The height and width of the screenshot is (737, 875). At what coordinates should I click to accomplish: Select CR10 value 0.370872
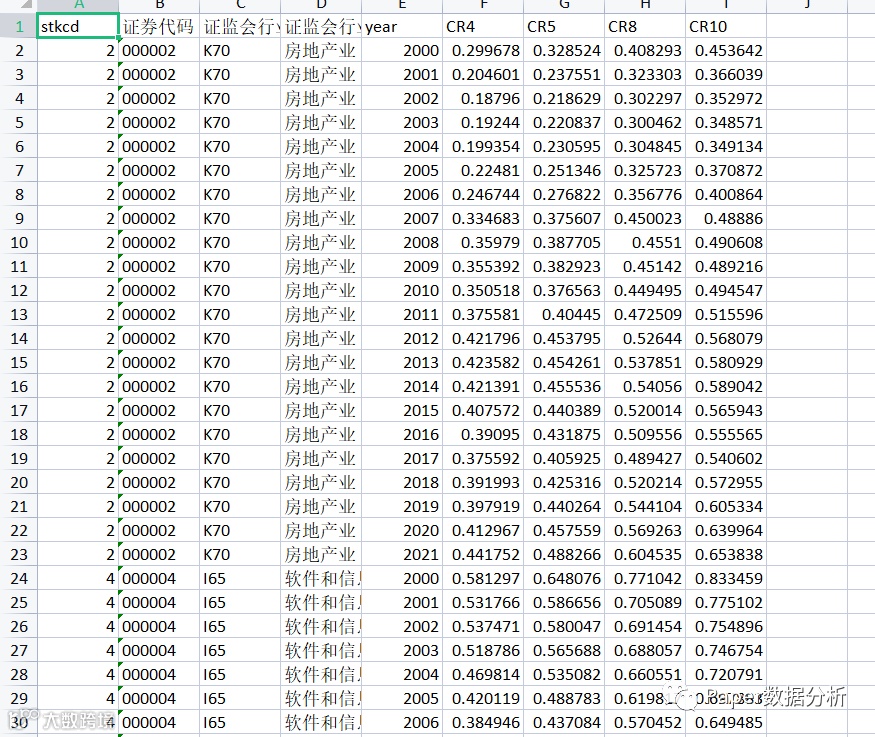(x=725, y=170)
